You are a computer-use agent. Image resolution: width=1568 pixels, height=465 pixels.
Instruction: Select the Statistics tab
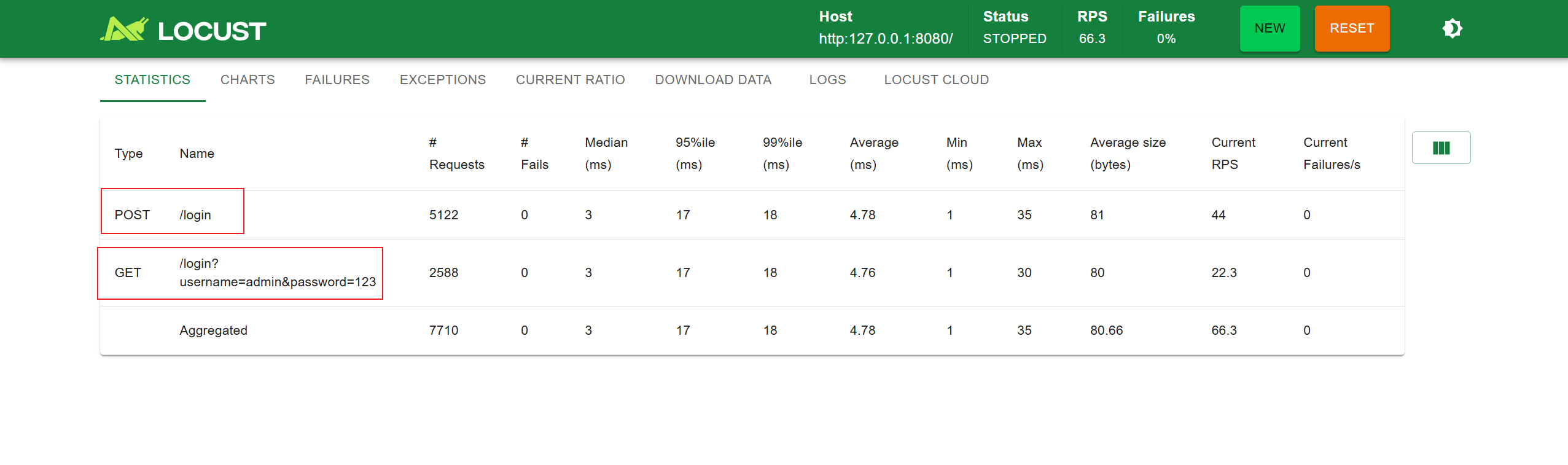pyautogui.click(x=152, y=80)
